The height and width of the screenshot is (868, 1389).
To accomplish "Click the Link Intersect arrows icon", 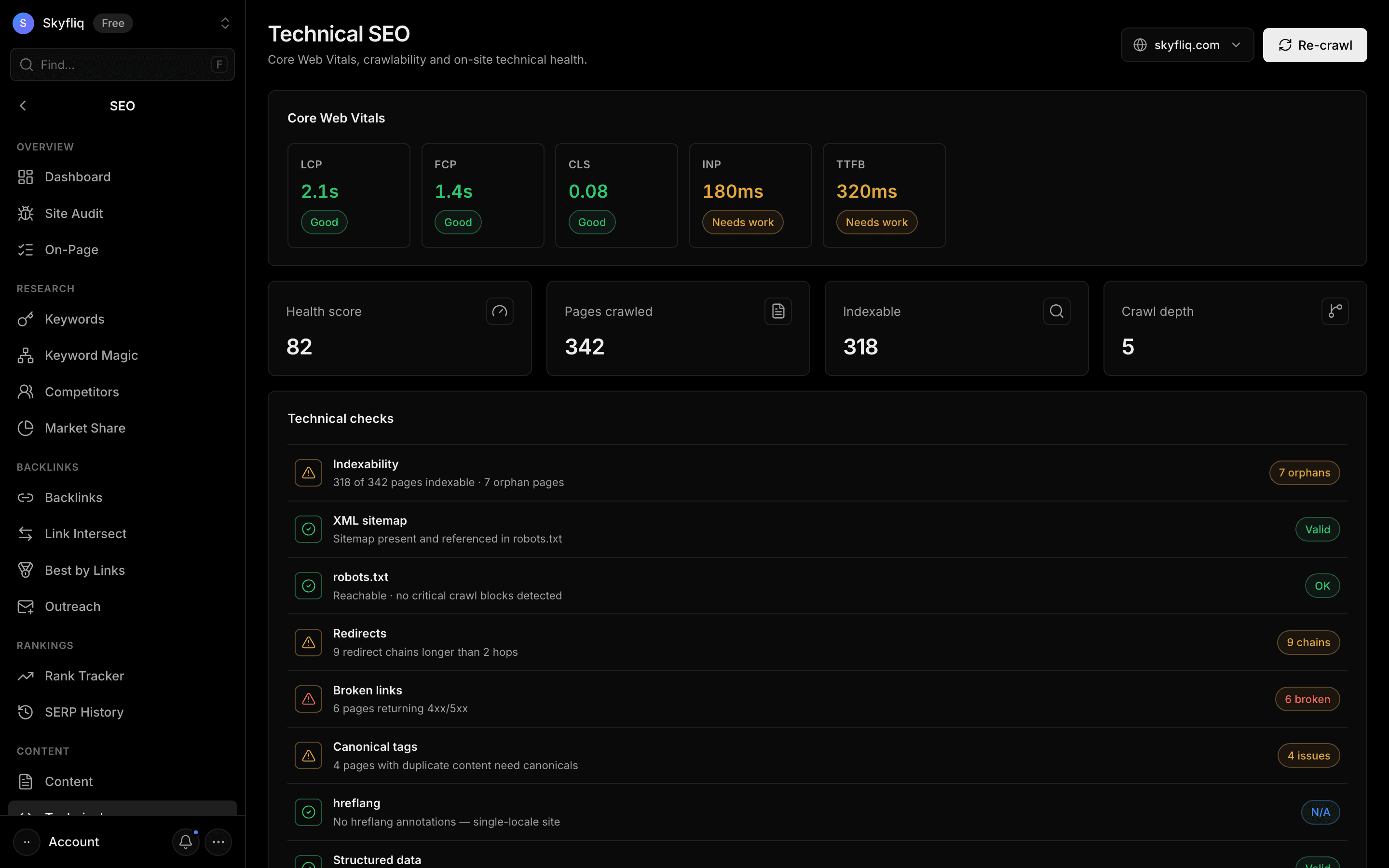I will [x=25, y=534].
